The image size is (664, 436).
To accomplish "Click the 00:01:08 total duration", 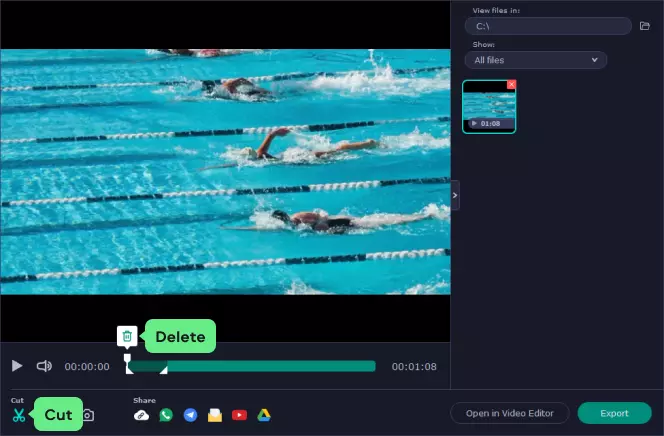I will point(414,367).
